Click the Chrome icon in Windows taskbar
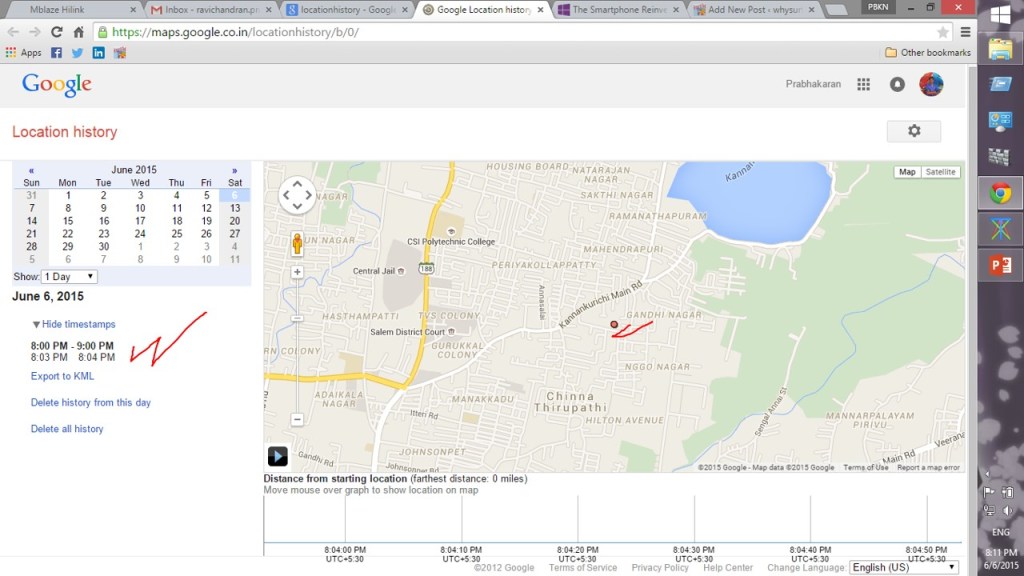Screen dimensions: 1024x576 pos(1000,192)
